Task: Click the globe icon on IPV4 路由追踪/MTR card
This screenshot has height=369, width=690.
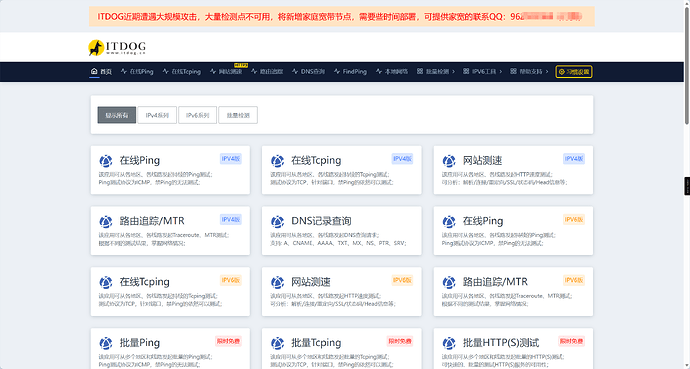Action: click(106, 222)
